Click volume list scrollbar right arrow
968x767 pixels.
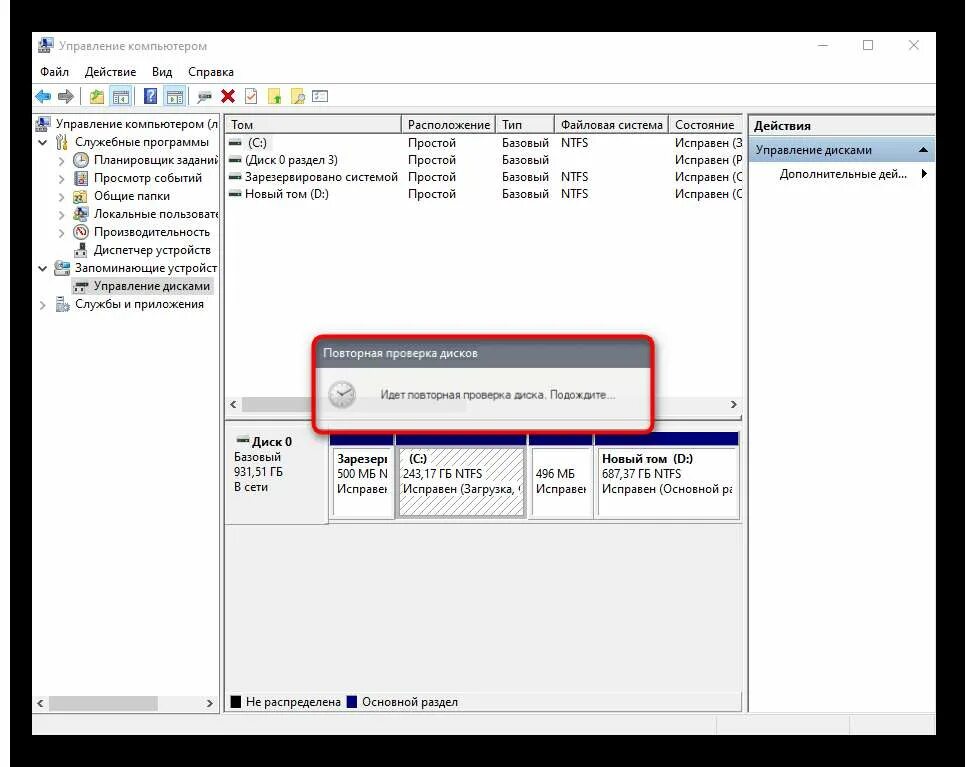(x=733, y=404)
